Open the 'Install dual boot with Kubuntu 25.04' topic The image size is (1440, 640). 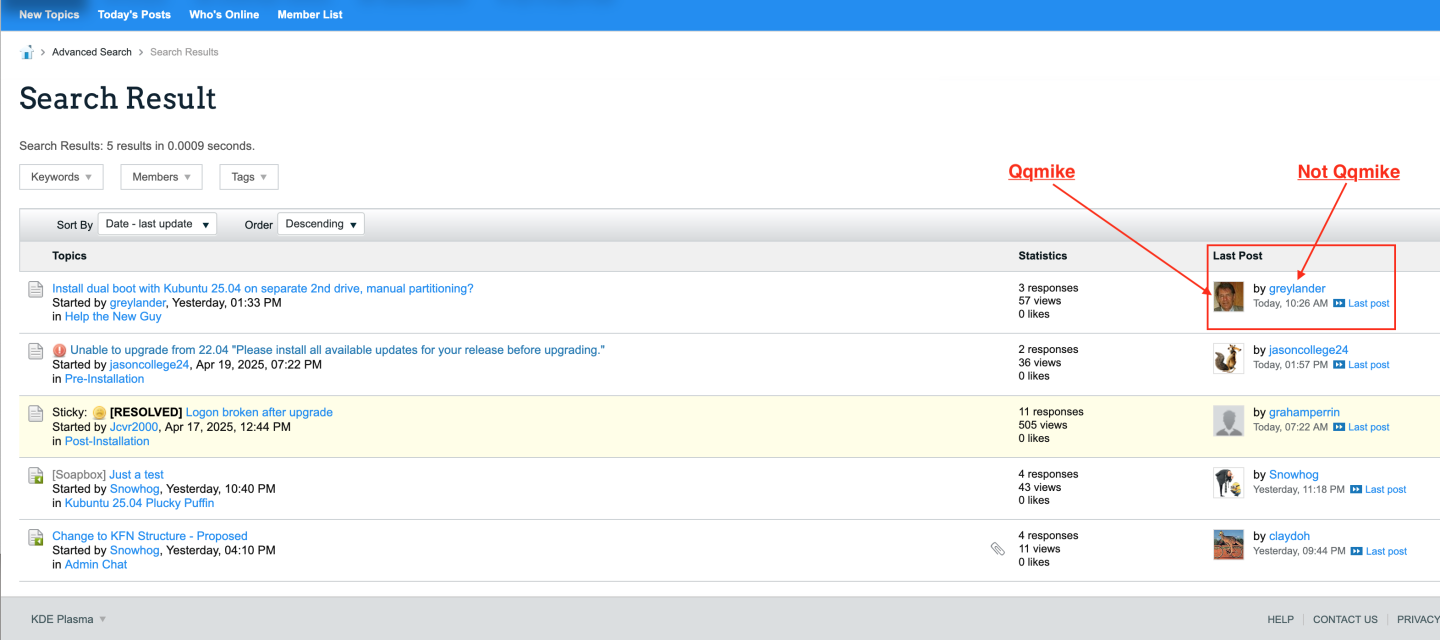(x=263, y=289)
